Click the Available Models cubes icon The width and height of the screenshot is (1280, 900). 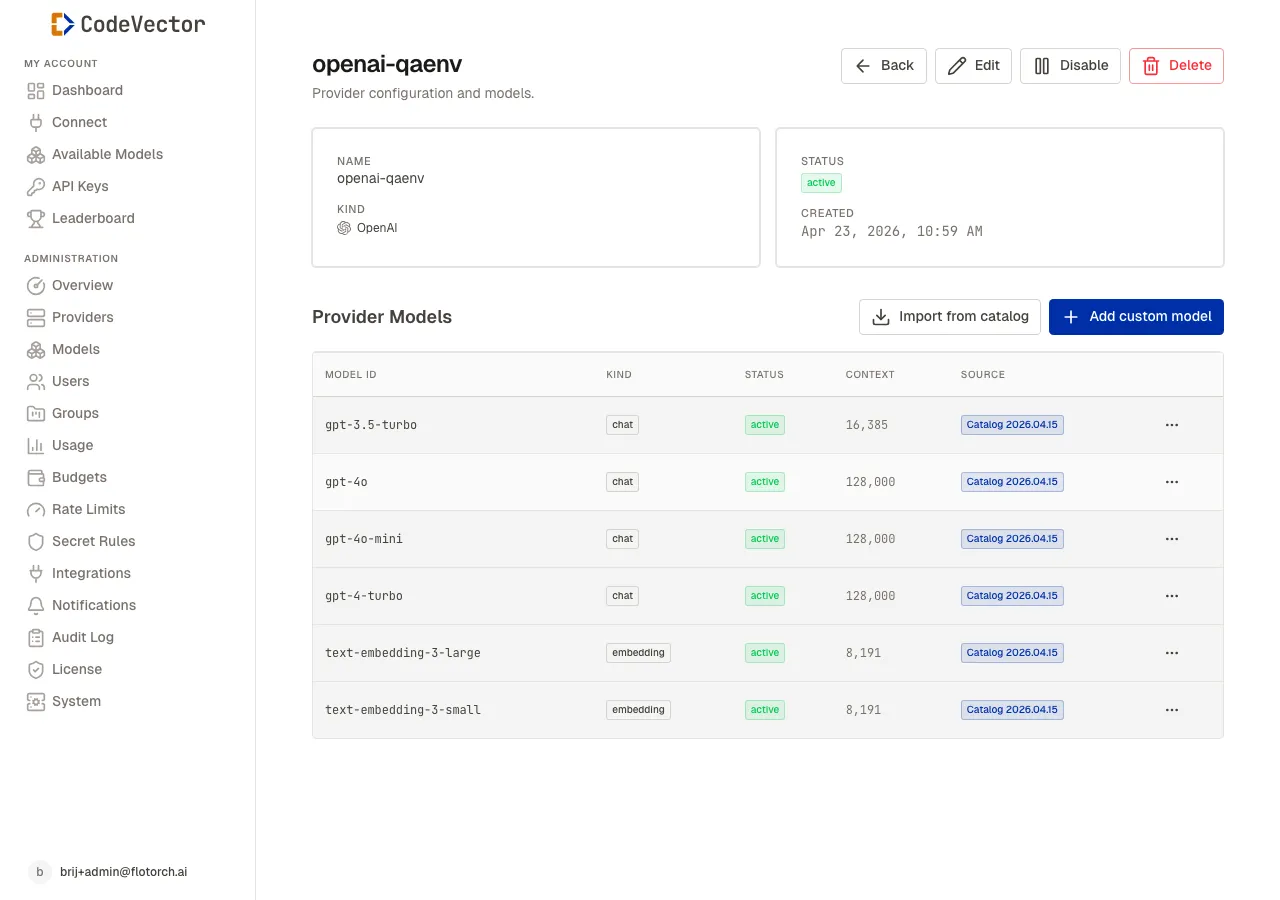pos(36,155)
